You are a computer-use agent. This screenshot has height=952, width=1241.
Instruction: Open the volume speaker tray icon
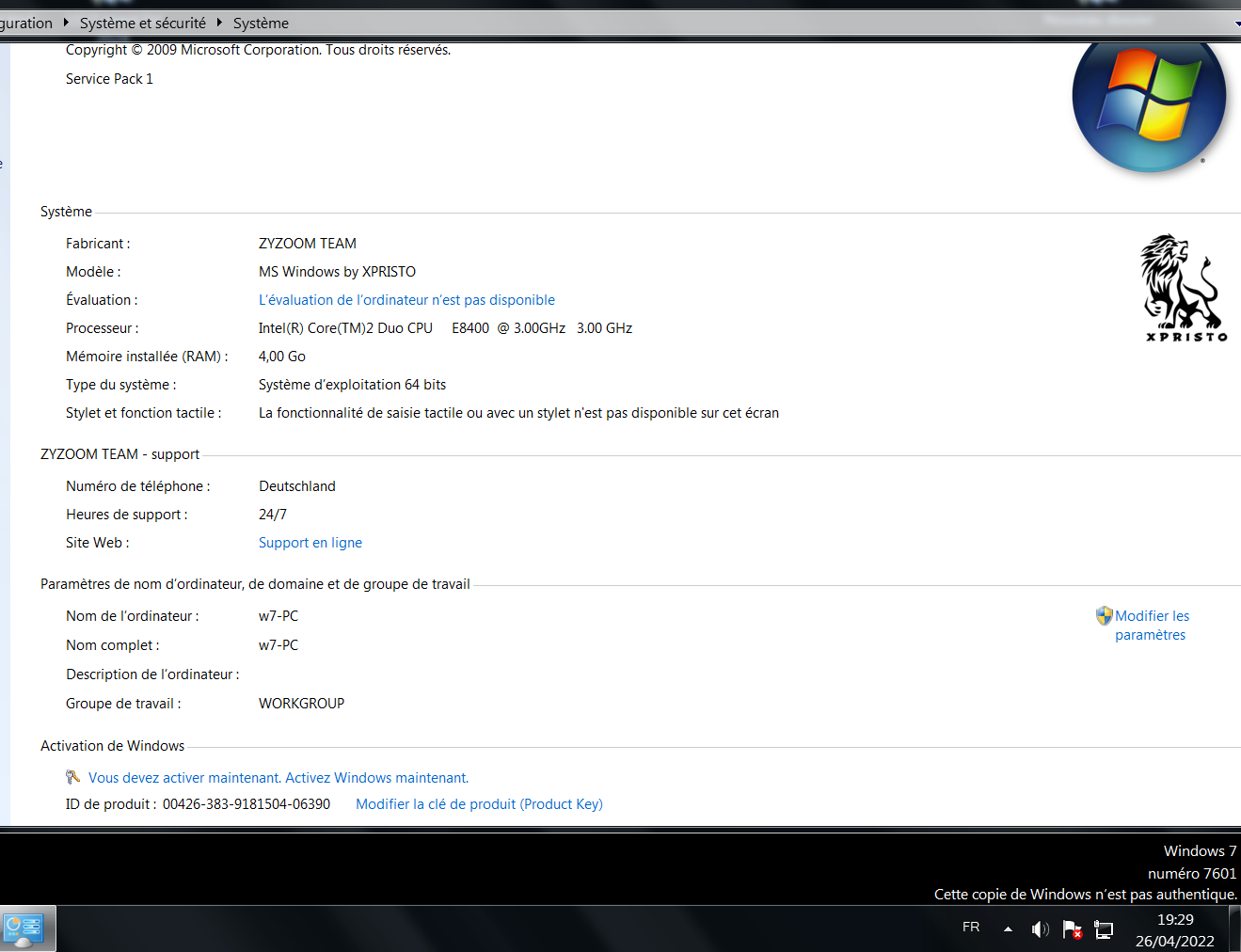point(1040,929)
